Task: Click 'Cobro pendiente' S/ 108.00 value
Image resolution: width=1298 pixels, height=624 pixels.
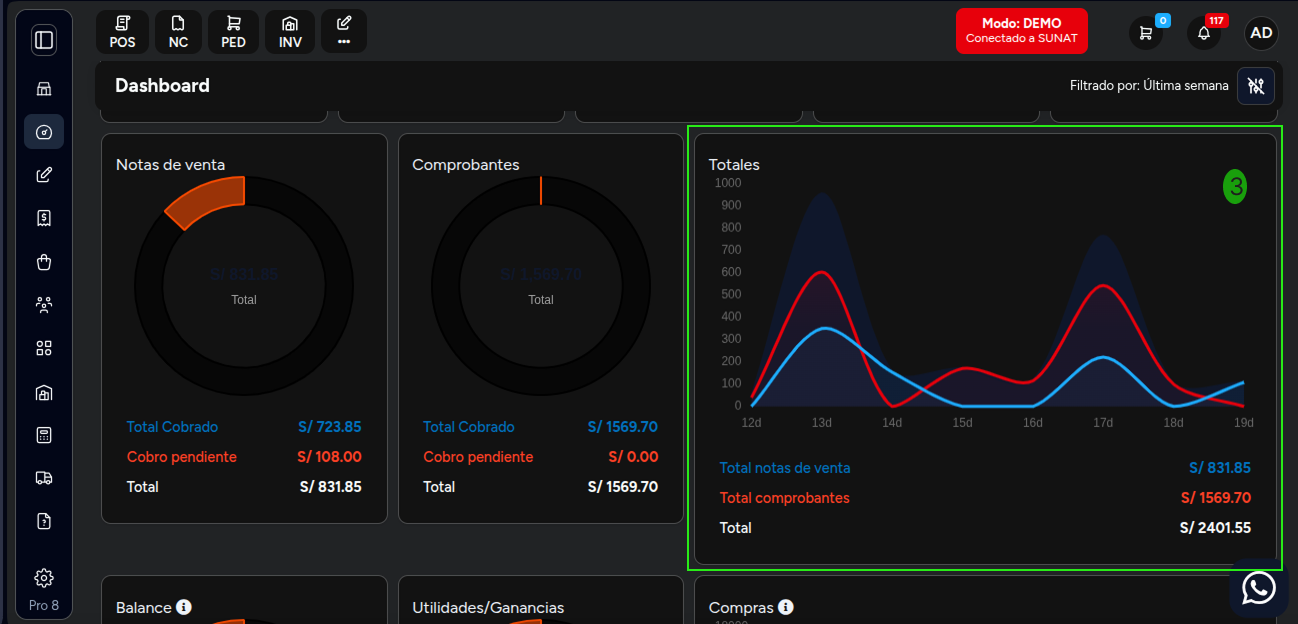Action: (x=329, y=457)
